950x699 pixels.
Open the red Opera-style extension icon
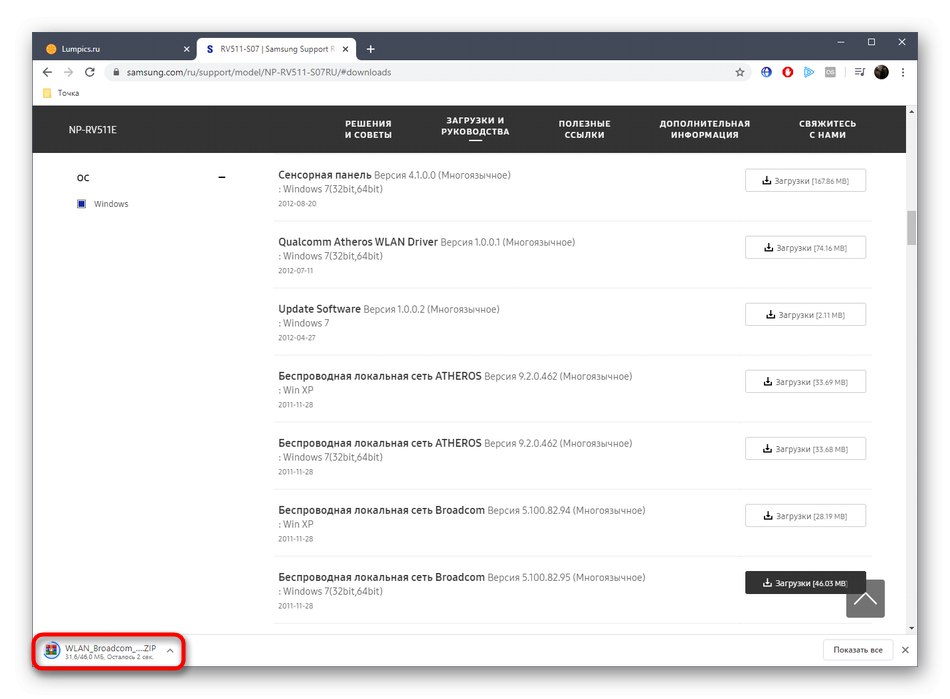pos(788,72)
